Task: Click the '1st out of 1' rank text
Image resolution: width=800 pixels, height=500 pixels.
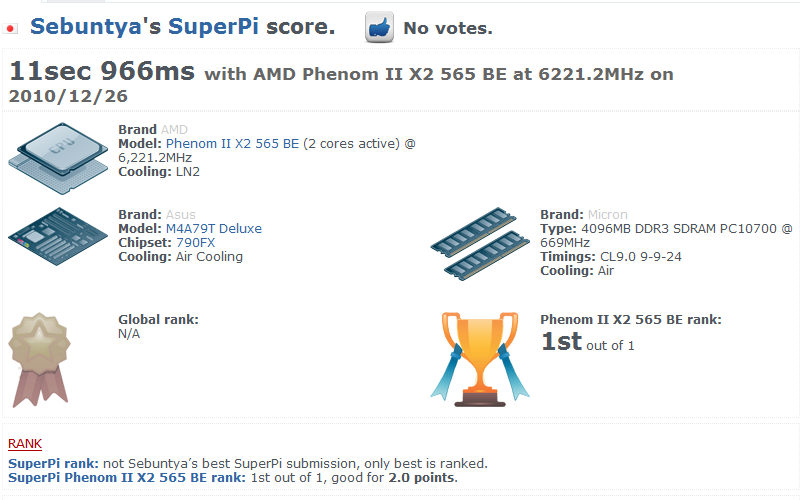Action: click(x=587, y=342)
